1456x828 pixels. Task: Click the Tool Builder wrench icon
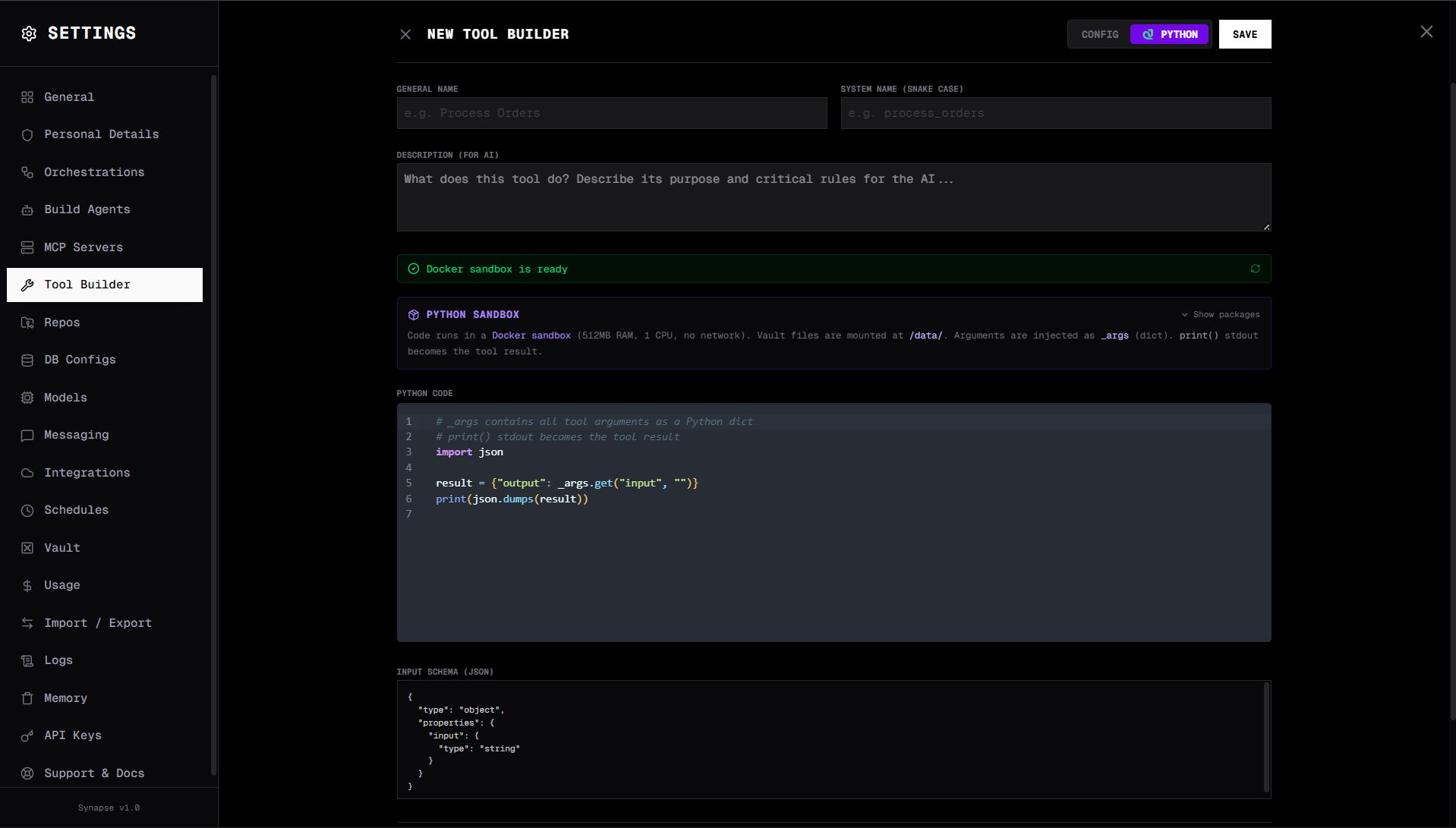[27, 285]
